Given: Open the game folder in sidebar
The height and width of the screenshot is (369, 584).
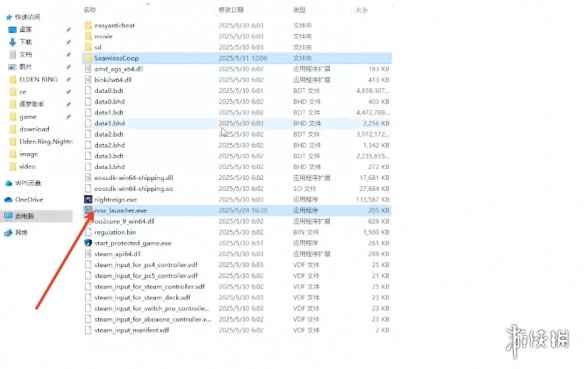Looking at the screenshot, I should [28, 117].
